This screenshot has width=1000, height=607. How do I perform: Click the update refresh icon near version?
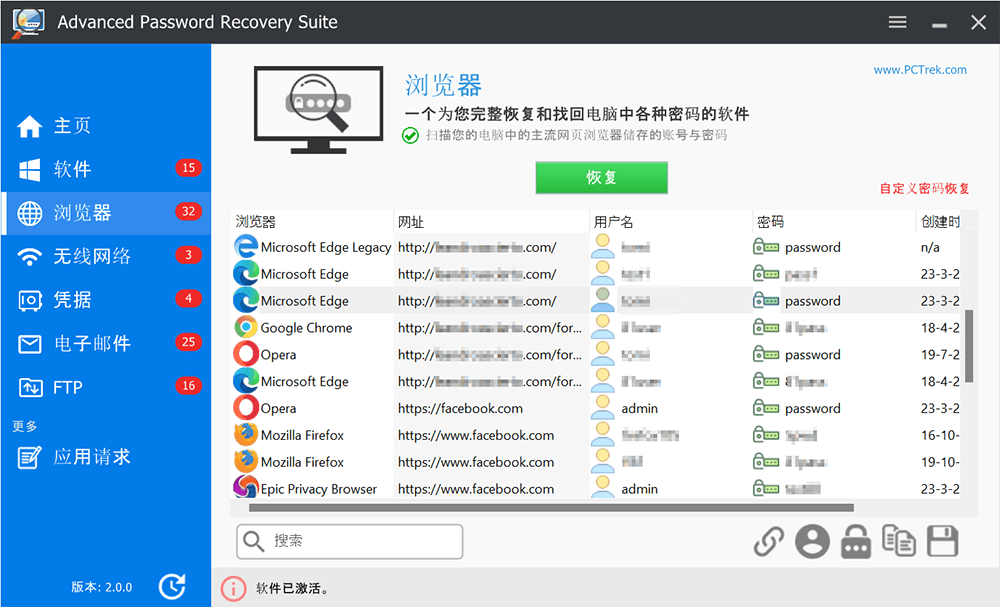tap(172, 587)
